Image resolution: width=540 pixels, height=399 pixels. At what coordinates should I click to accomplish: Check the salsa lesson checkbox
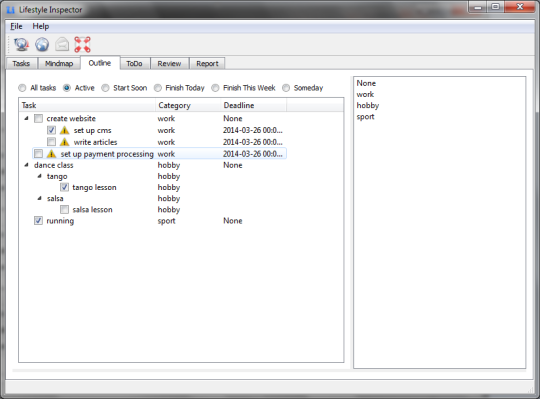64,209
